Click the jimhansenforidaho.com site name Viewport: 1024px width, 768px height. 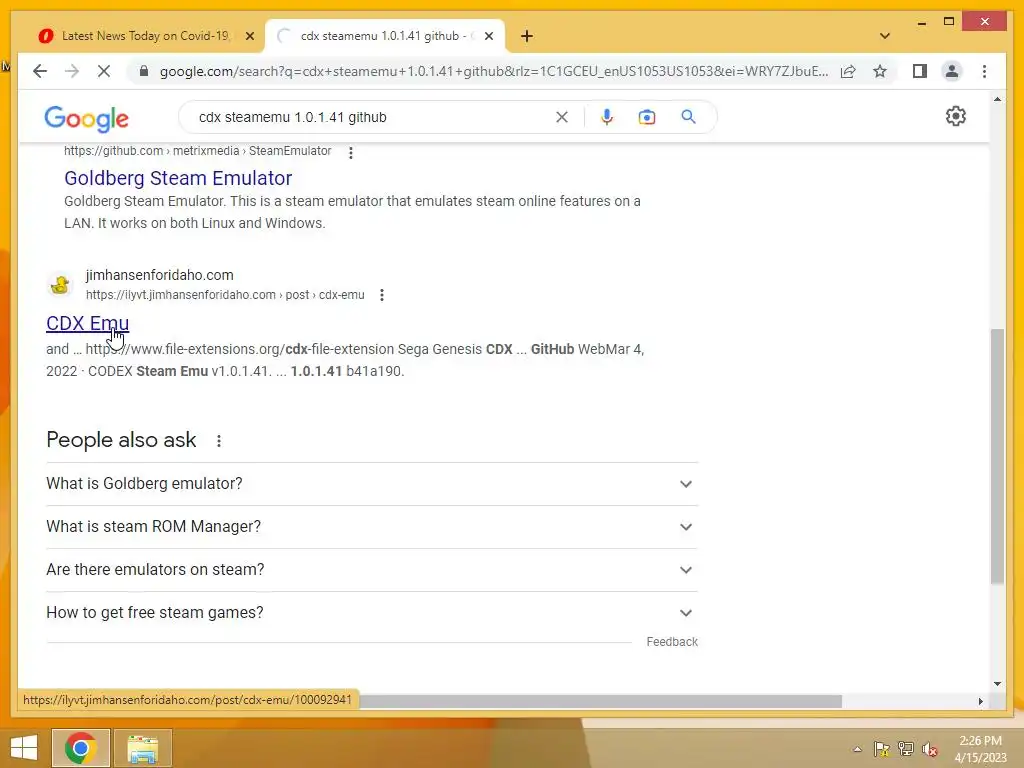click(x=159, y=275)
